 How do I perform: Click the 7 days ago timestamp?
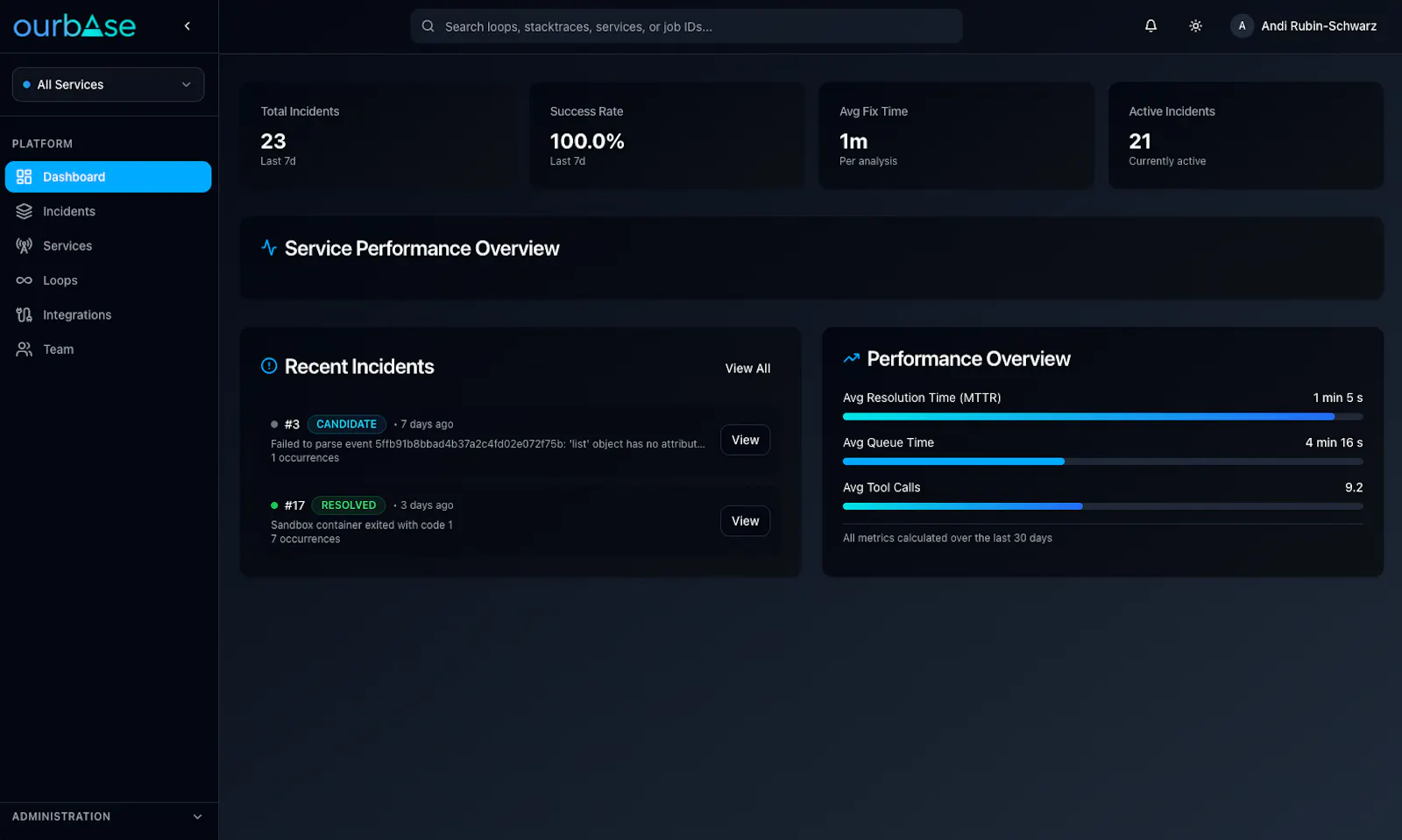click(427, 425)
